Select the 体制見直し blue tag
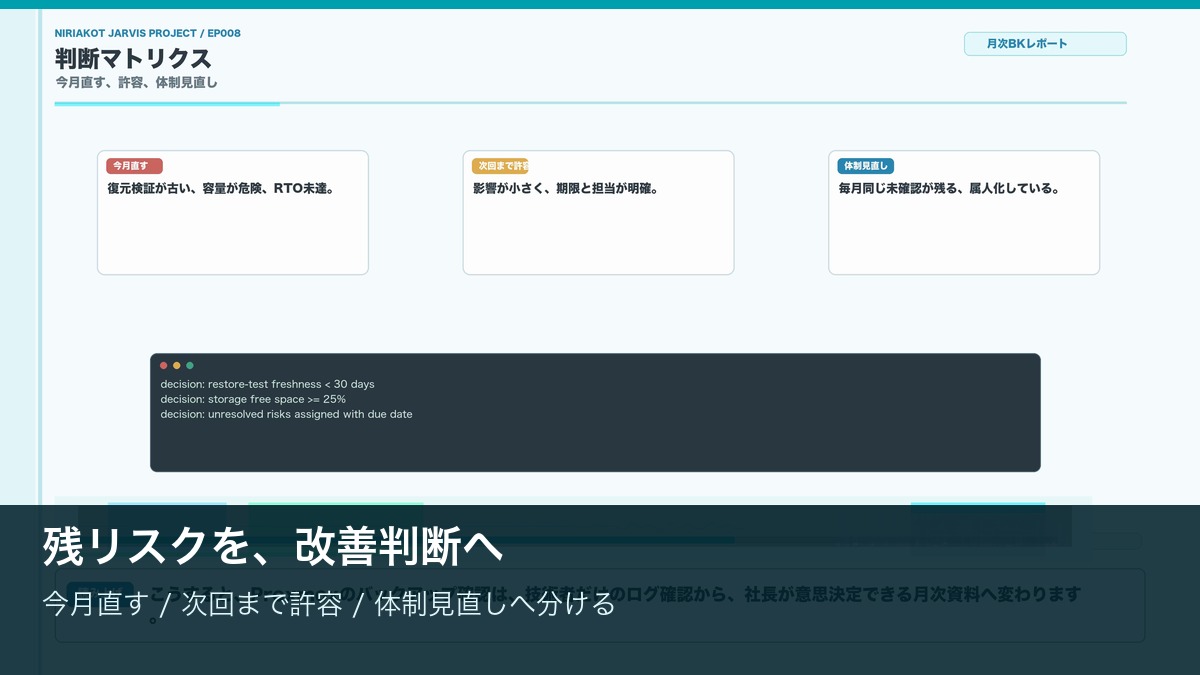The image size is (1200, 675). [866, 166]
